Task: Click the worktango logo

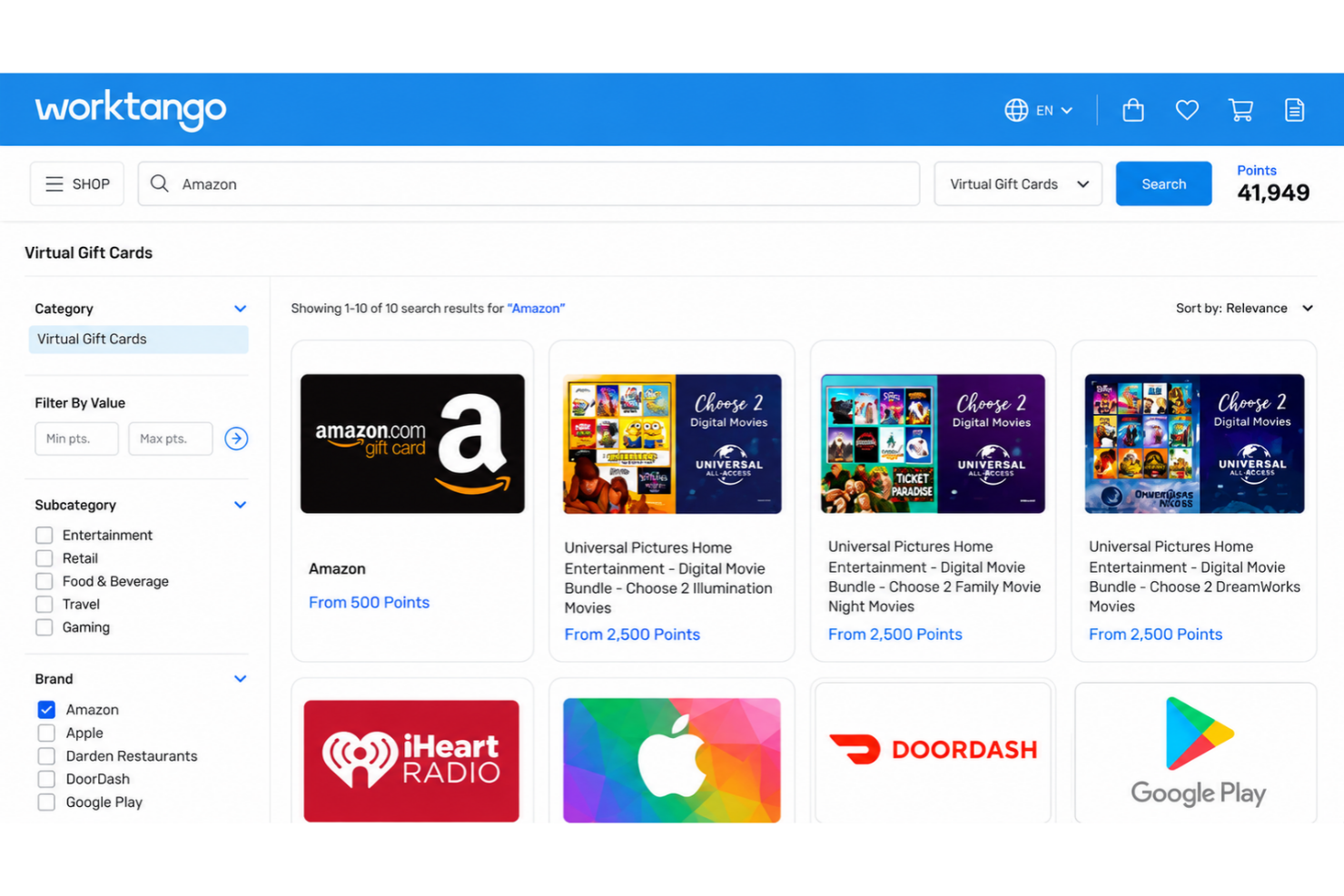Action: pyautogui.click(x=131, y=110)
